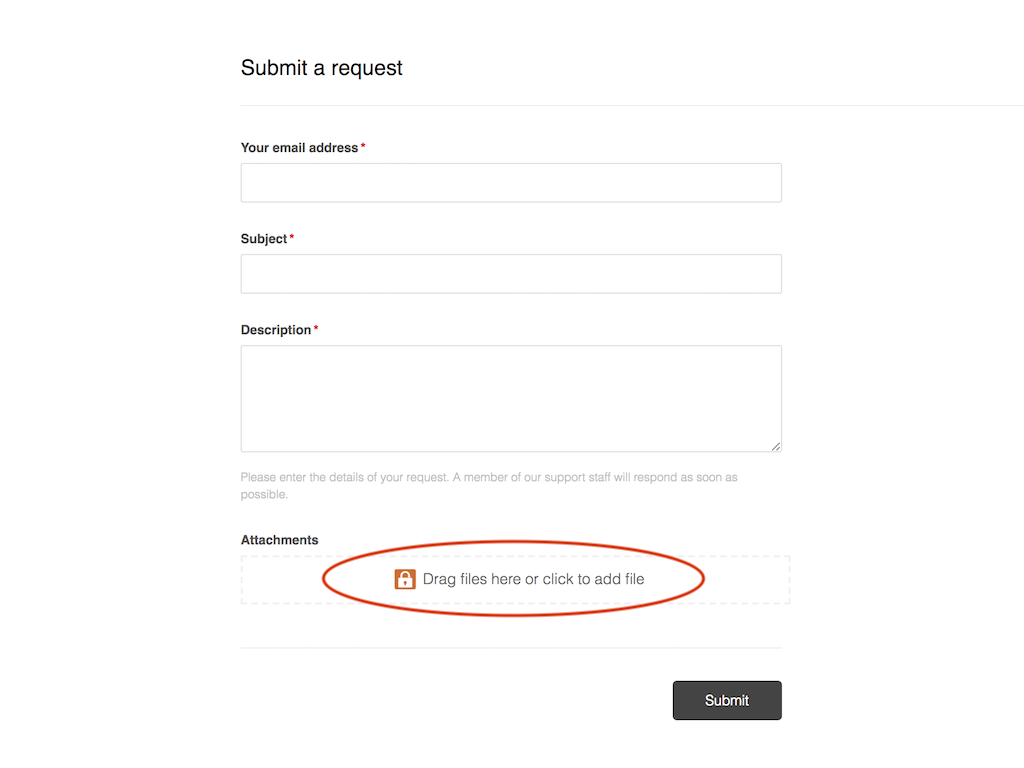Click the orange lock icon in Attachments

[405, 579]
